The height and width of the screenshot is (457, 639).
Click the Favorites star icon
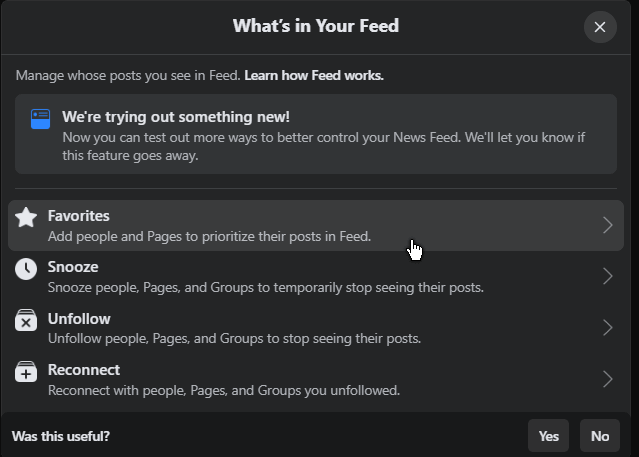pos(26,217)
